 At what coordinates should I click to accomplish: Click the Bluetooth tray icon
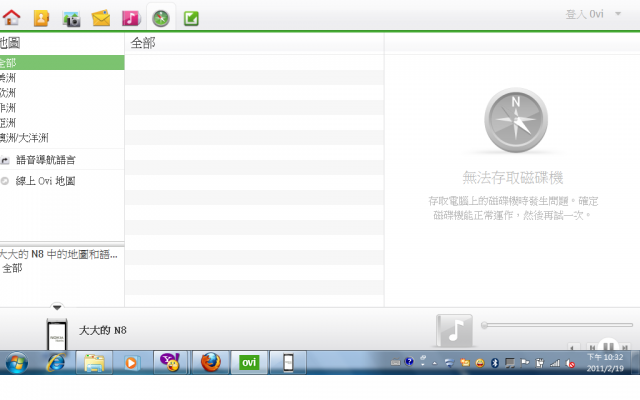click(x=495, y=362)
